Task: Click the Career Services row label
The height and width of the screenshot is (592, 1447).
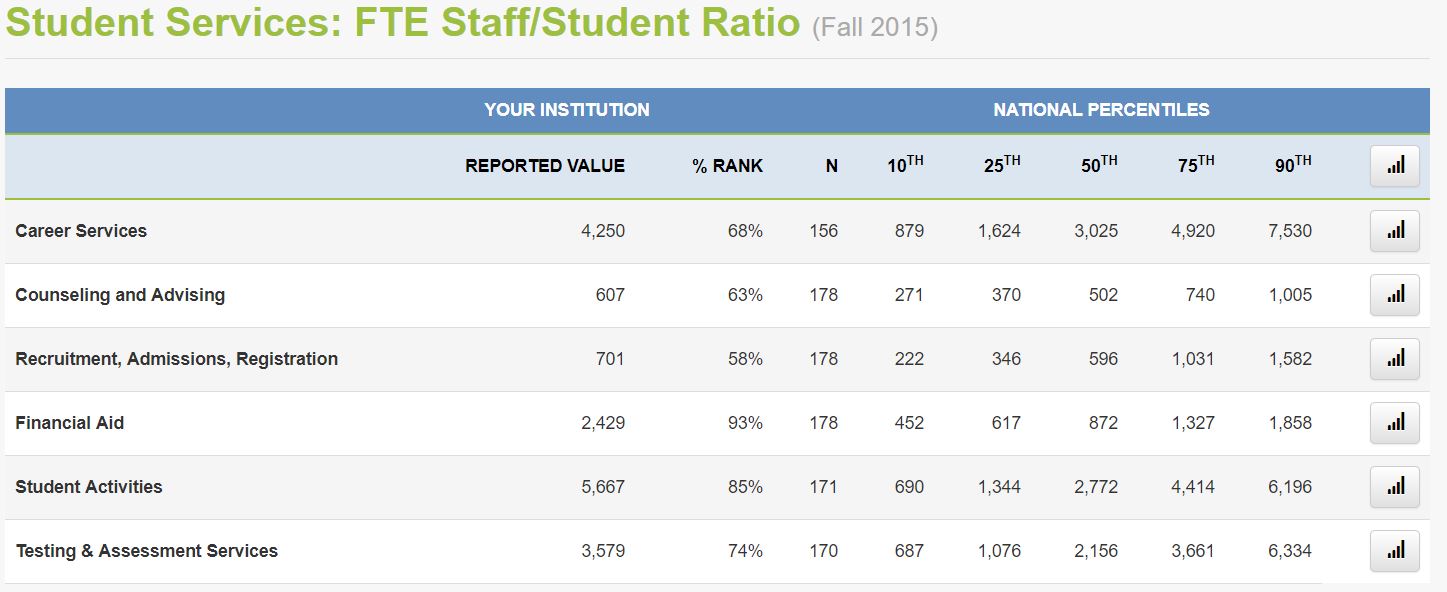Action: [x=80, y=231]
